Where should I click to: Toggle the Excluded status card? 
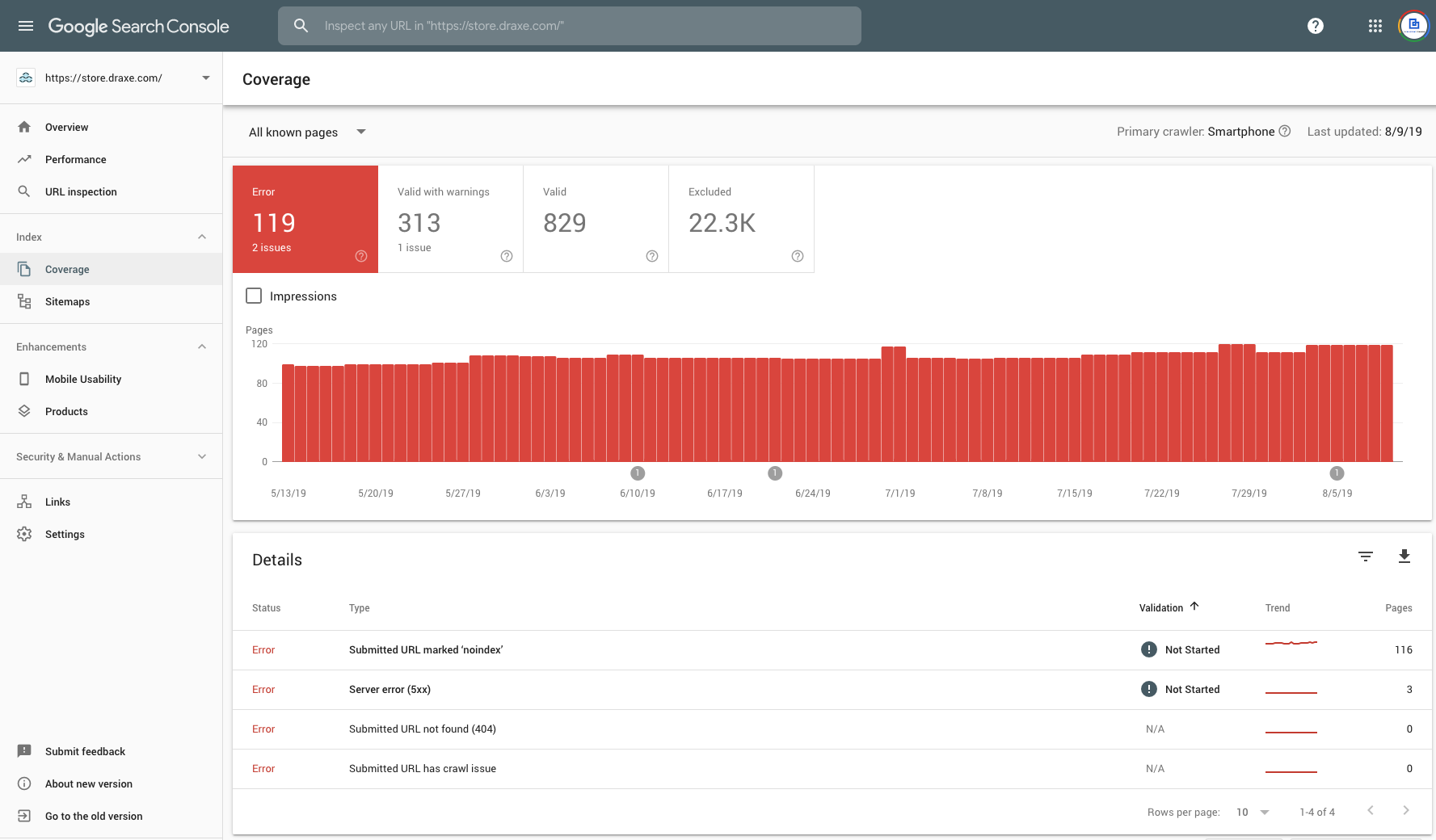(741, 219)
